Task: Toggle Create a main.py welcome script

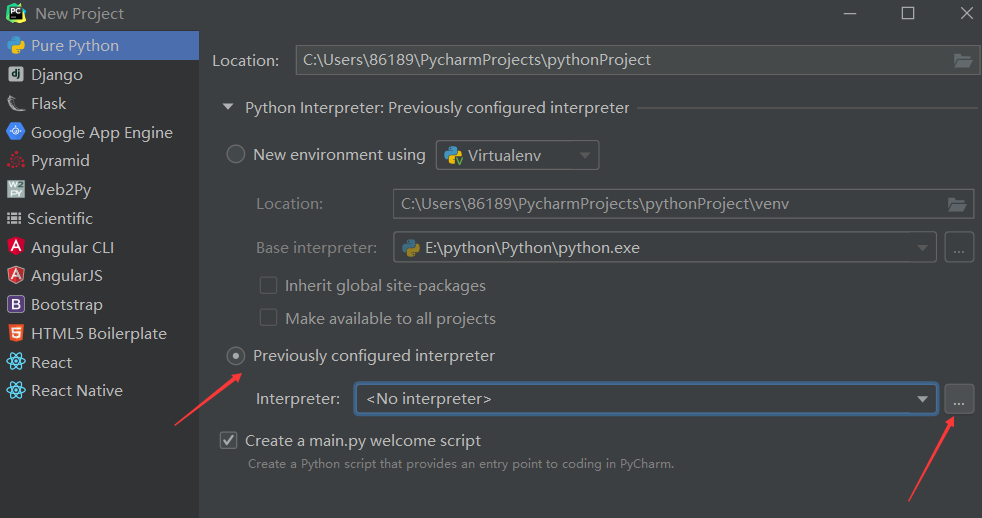Action: point(229,441)
